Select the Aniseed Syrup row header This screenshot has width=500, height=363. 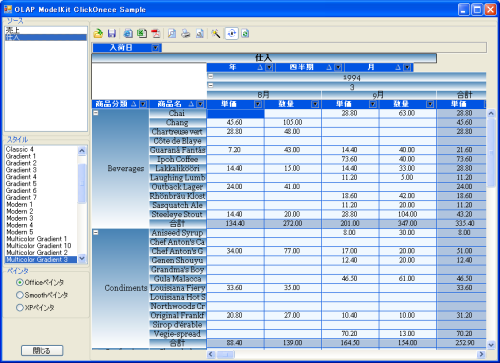click(177, 233)
